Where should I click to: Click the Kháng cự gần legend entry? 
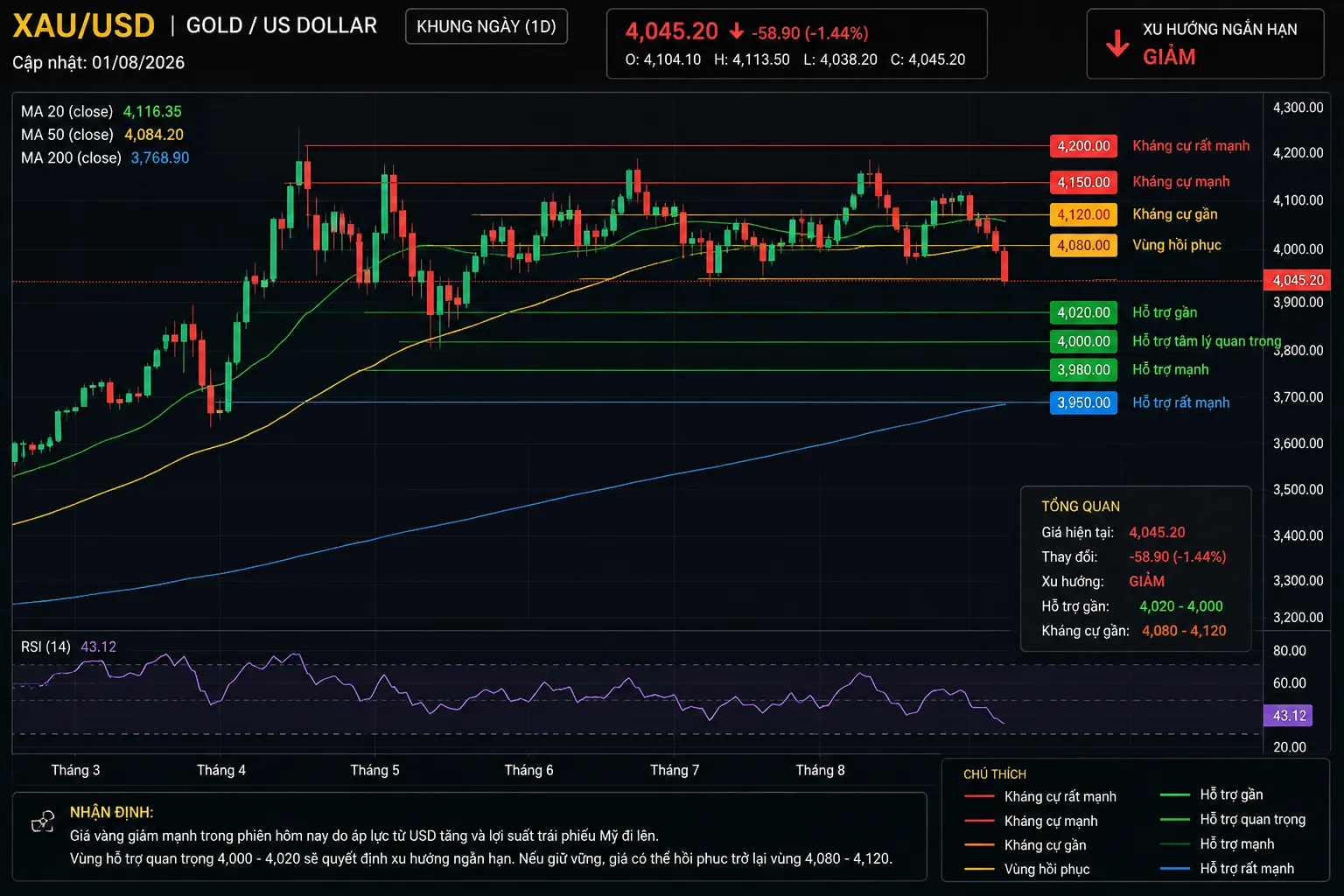click(1025, 845)
